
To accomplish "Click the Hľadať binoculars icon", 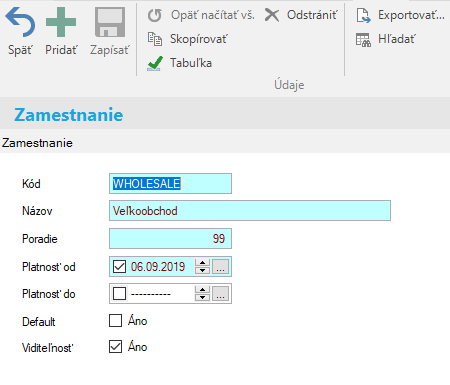I will [363, 40].
